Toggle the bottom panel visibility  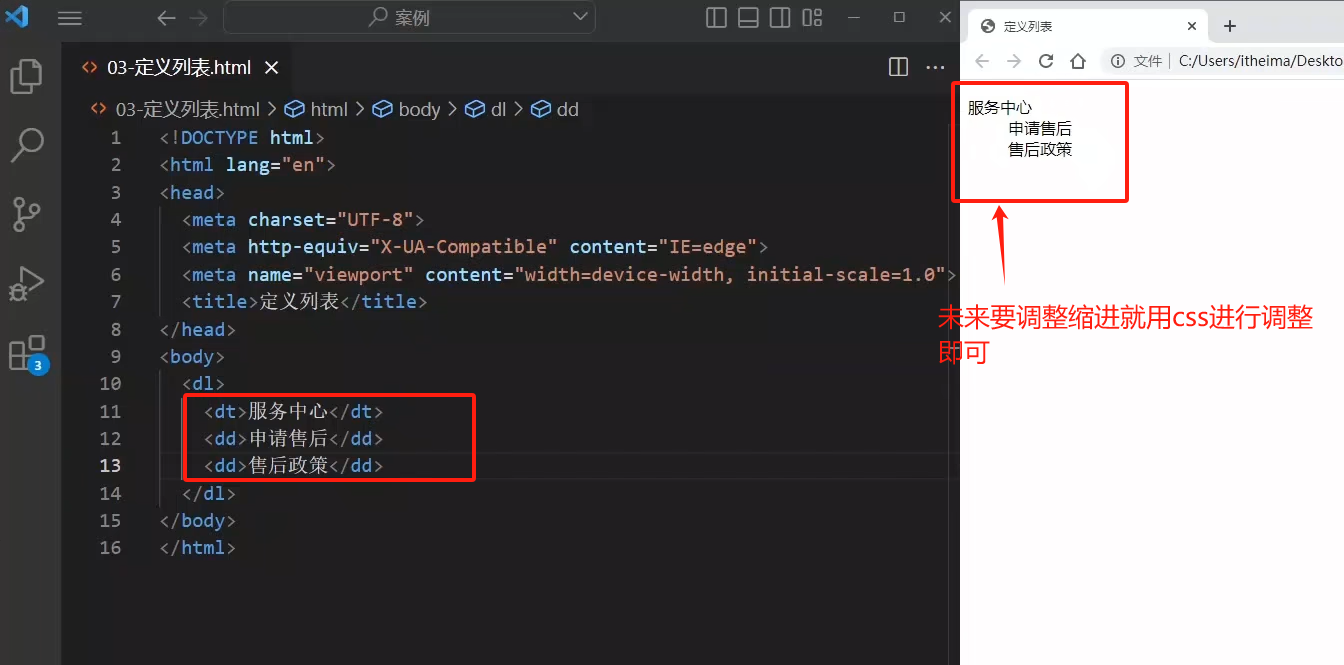748,18
